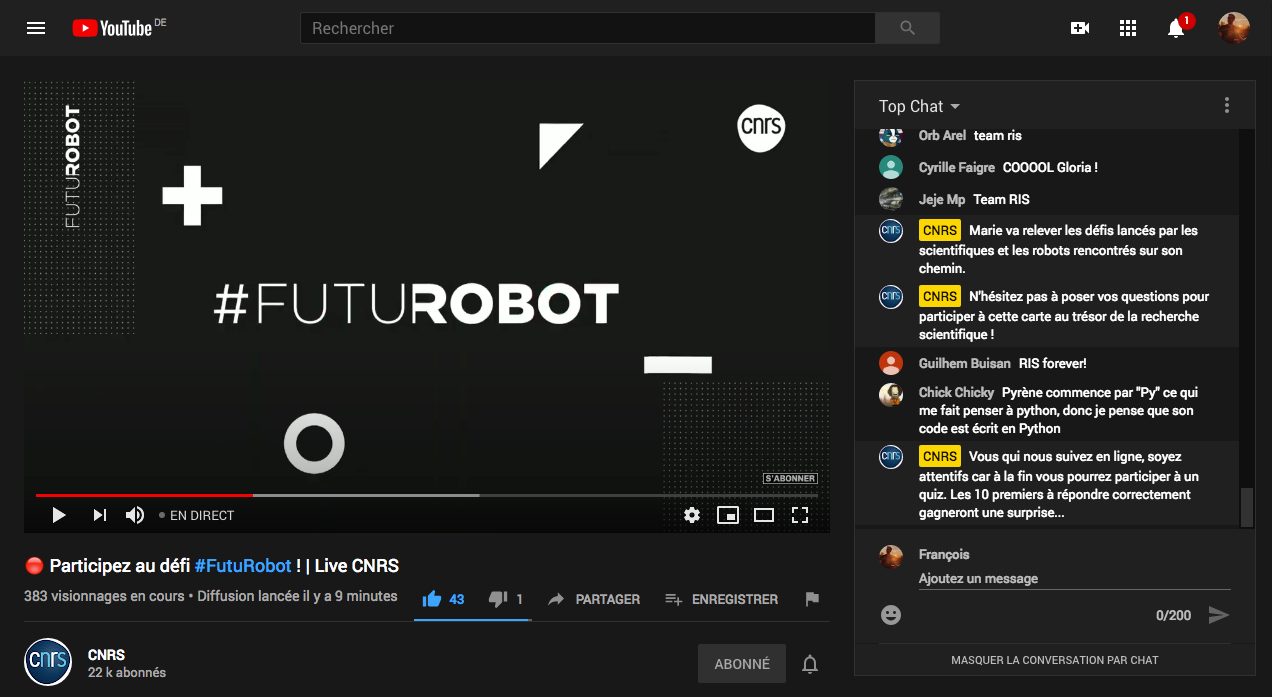Viewport: 1272px width, 697px height.
Task: Open Jeje Mp's avatar in chat
Action: pyautogui.click(x=891, y=199)
